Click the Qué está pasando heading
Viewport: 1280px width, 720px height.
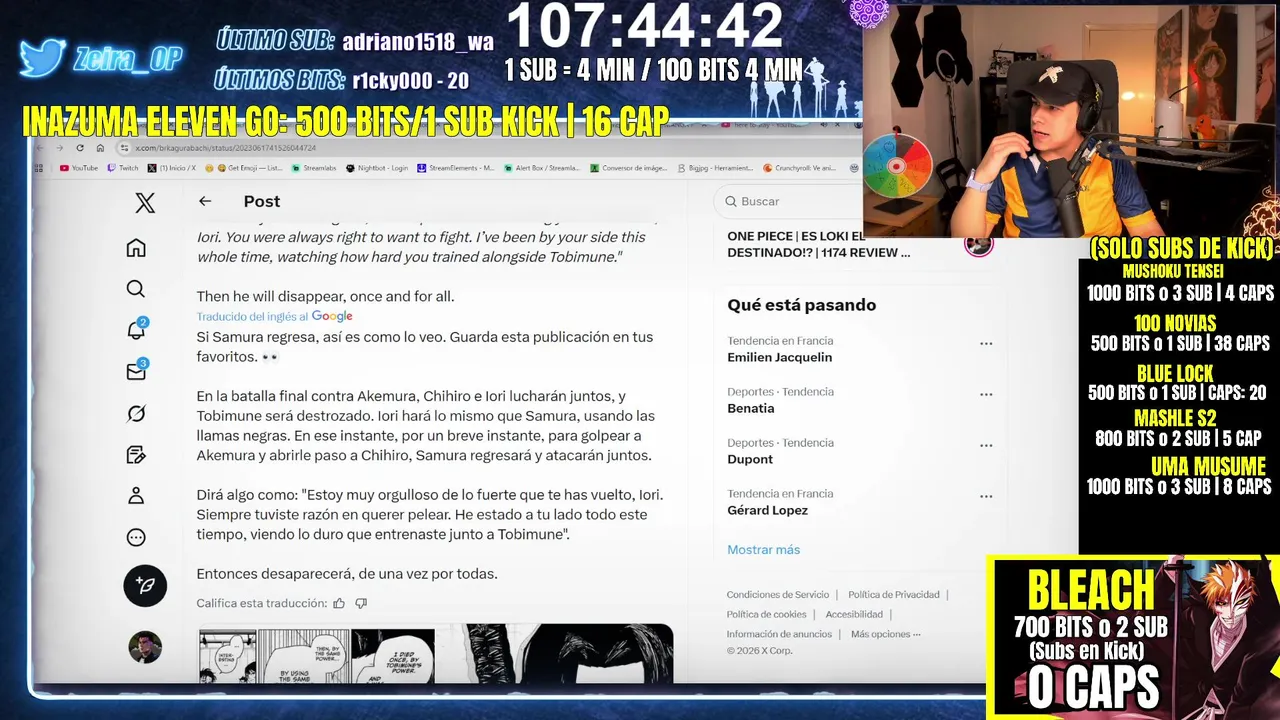[x=801, y=305]
